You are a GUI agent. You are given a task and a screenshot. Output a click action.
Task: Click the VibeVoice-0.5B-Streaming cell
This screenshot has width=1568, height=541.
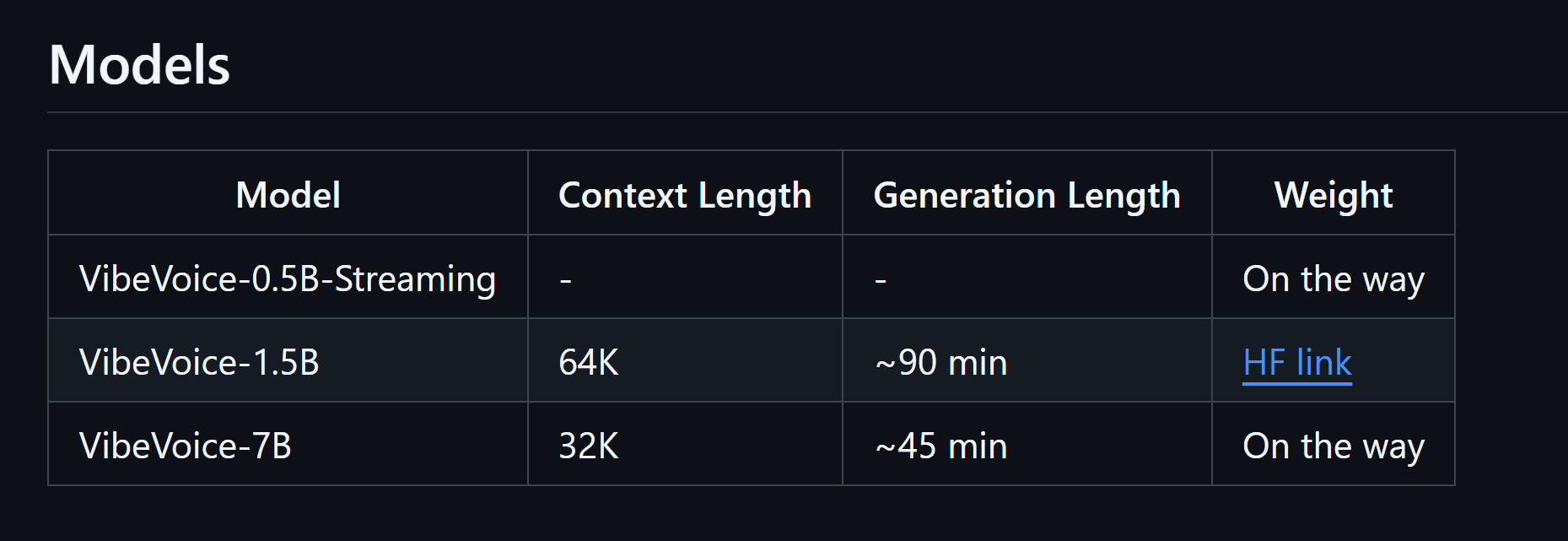coord(288,279)
